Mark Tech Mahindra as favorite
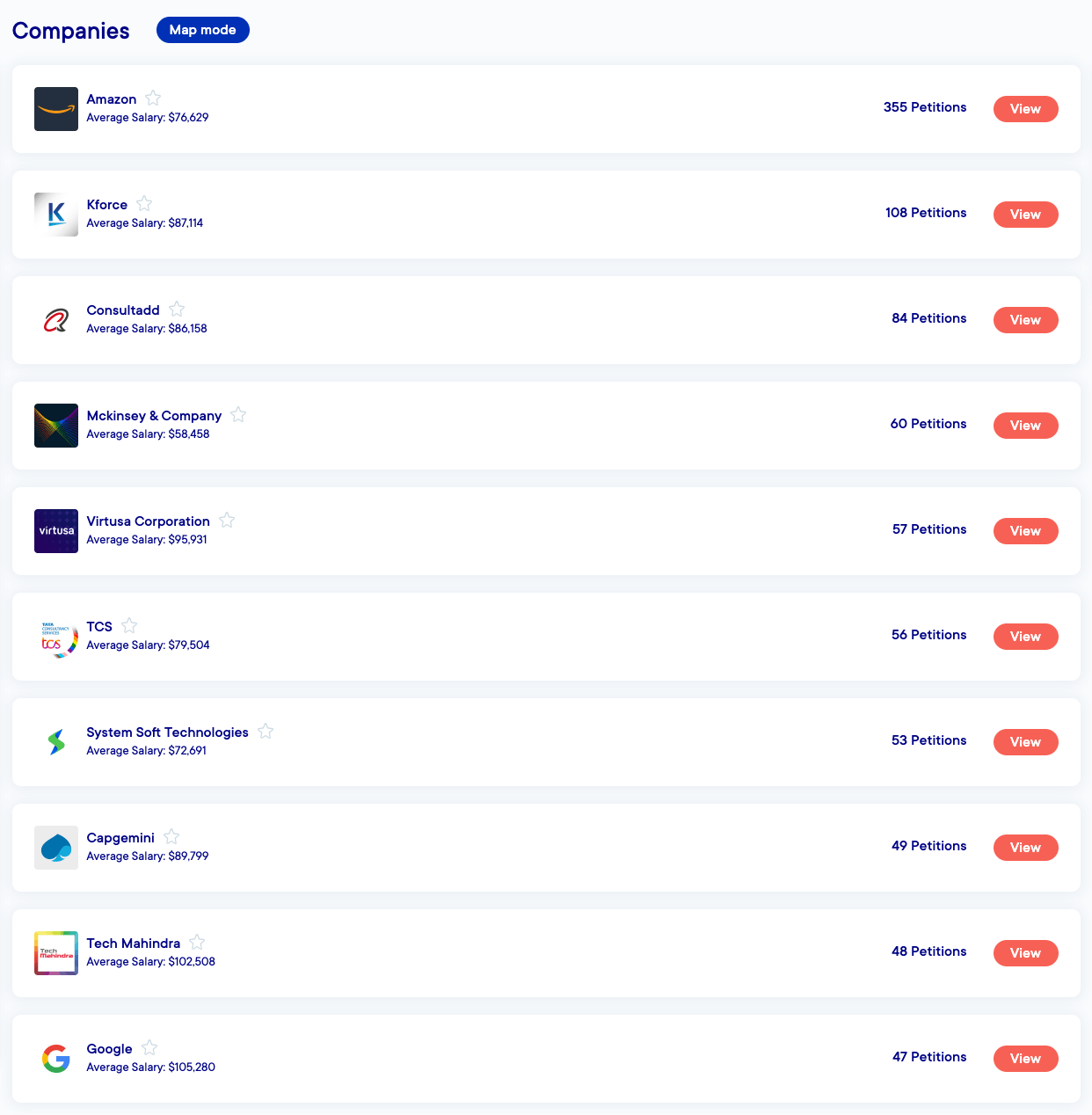This screenshot has height=1115, width=1092. (197, 943)
